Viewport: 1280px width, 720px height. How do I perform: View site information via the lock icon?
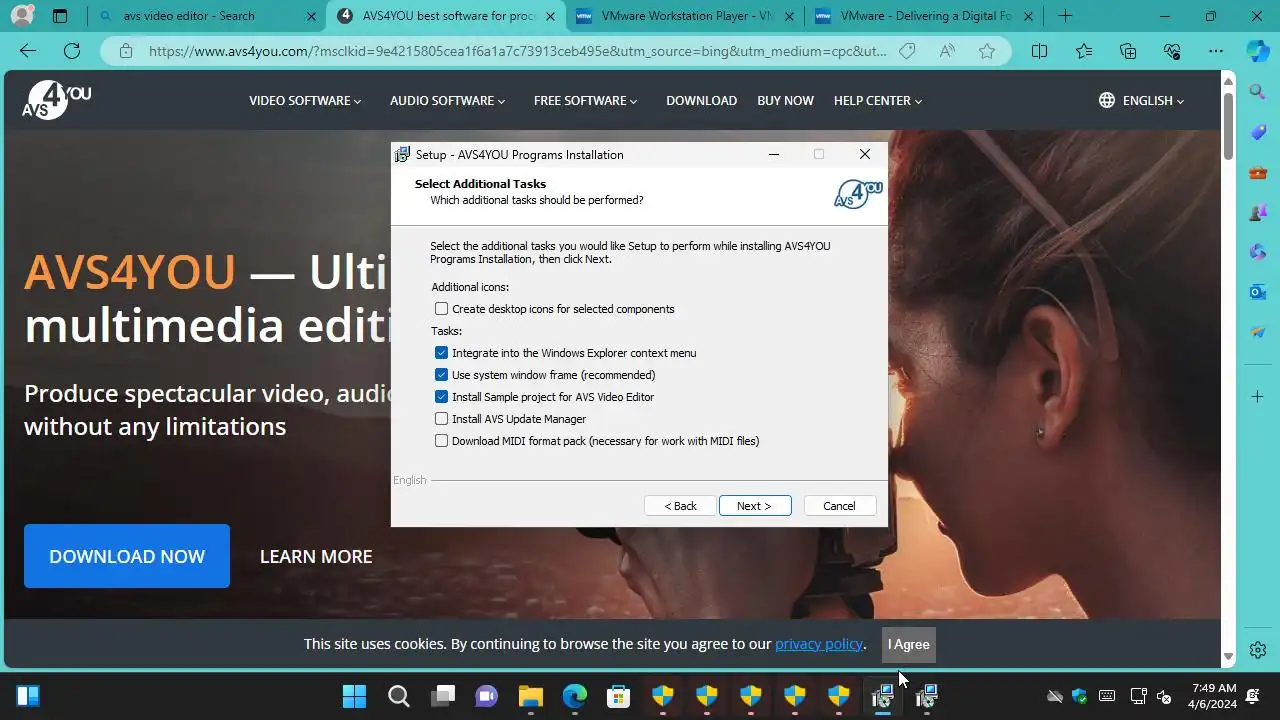pyautogui.click(x=125, y=51)
